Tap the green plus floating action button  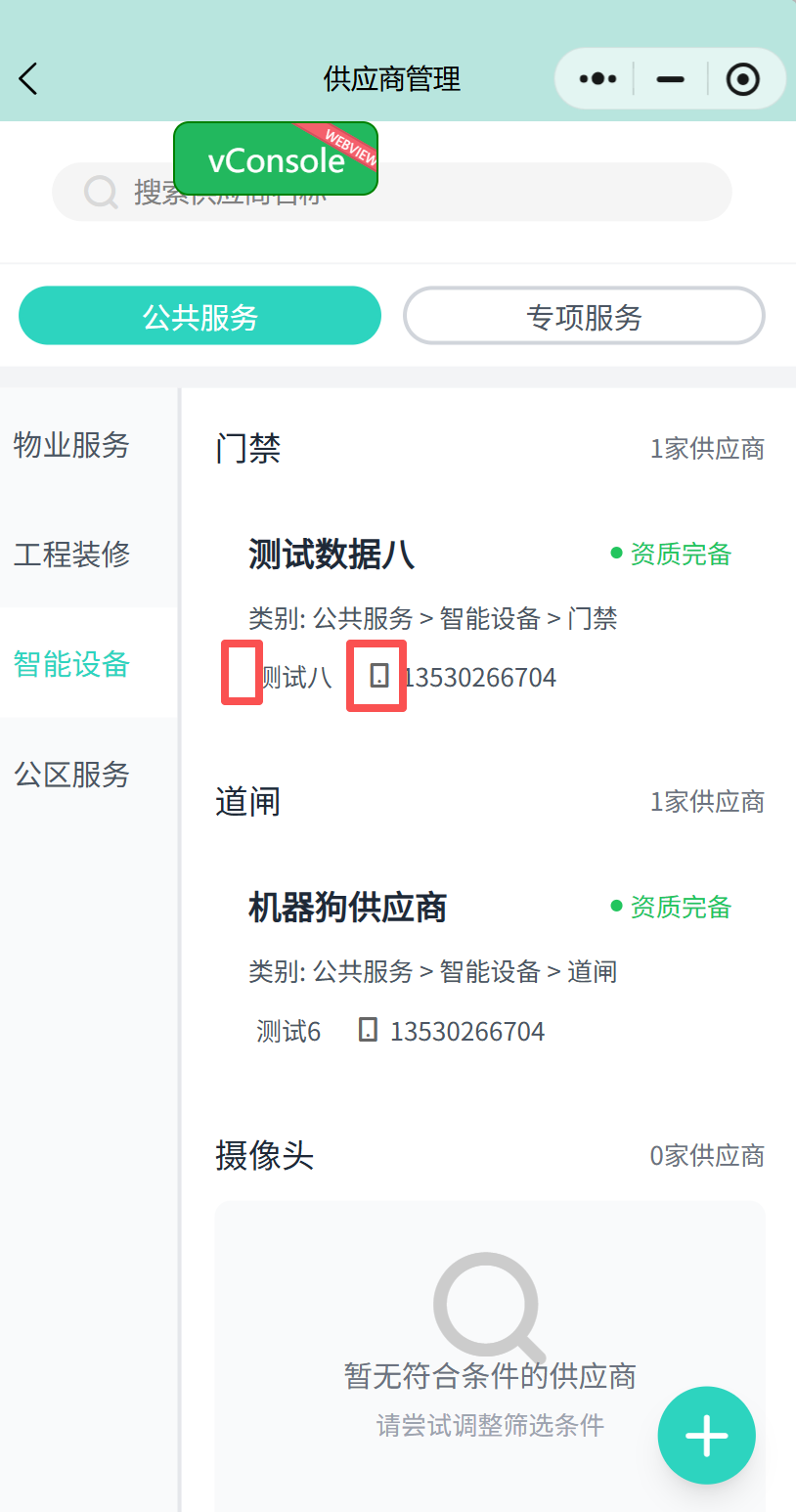tap(706, 1435)
